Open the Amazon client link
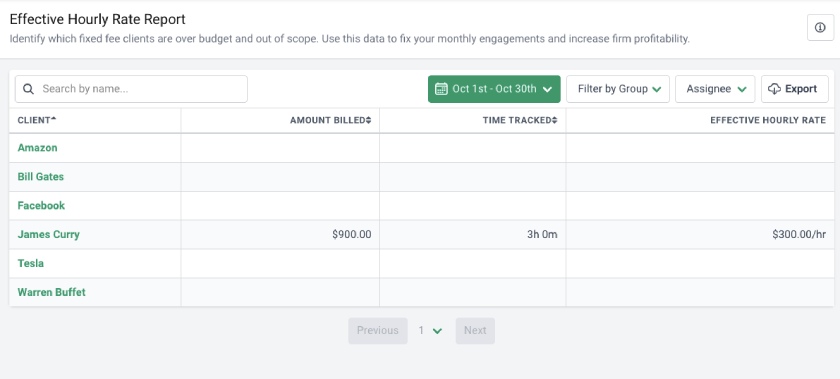The width and height of the screenshot is (840, 379). click(x=38, y=147)
